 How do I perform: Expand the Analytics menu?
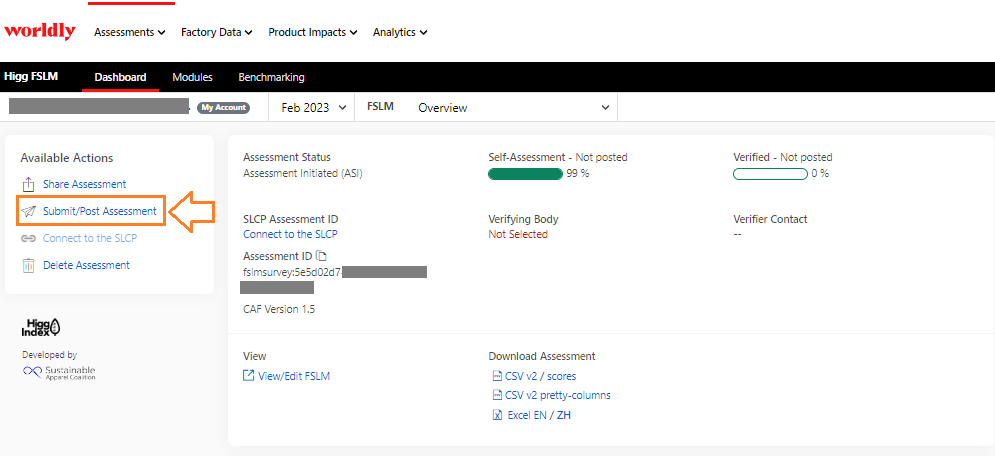point(400,32)
